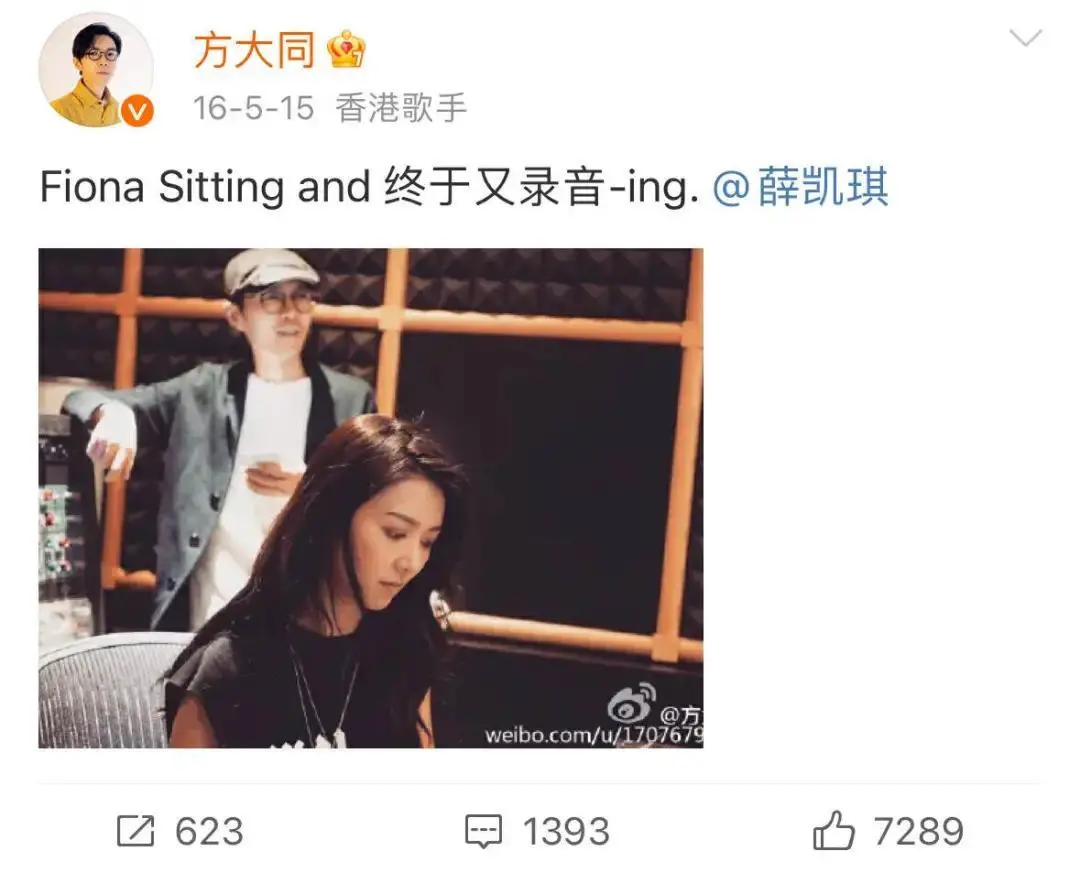This screenshot has width=1080, height=873.
Task: Click the 香港歌手 description text
Action: 401,108
